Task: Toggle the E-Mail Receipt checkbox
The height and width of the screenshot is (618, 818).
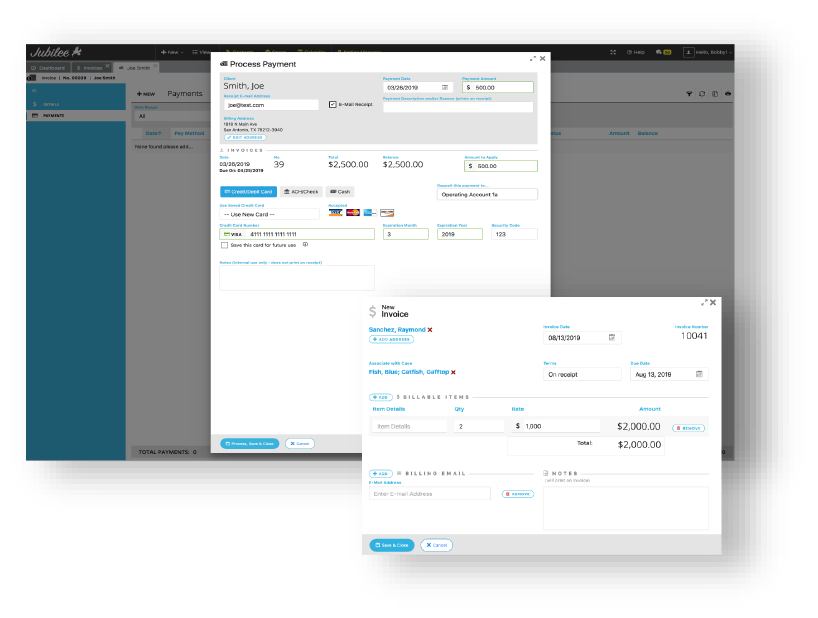Action: click(332, 104)
